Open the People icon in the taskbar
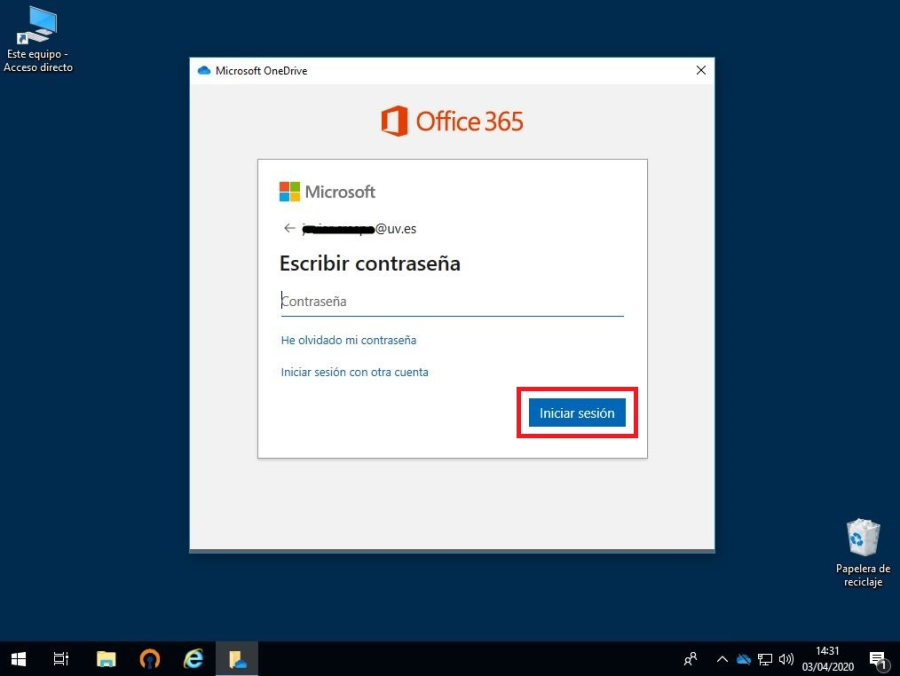Screen dimensions: 900x676 pyautogui.click(x=690, y=659)
